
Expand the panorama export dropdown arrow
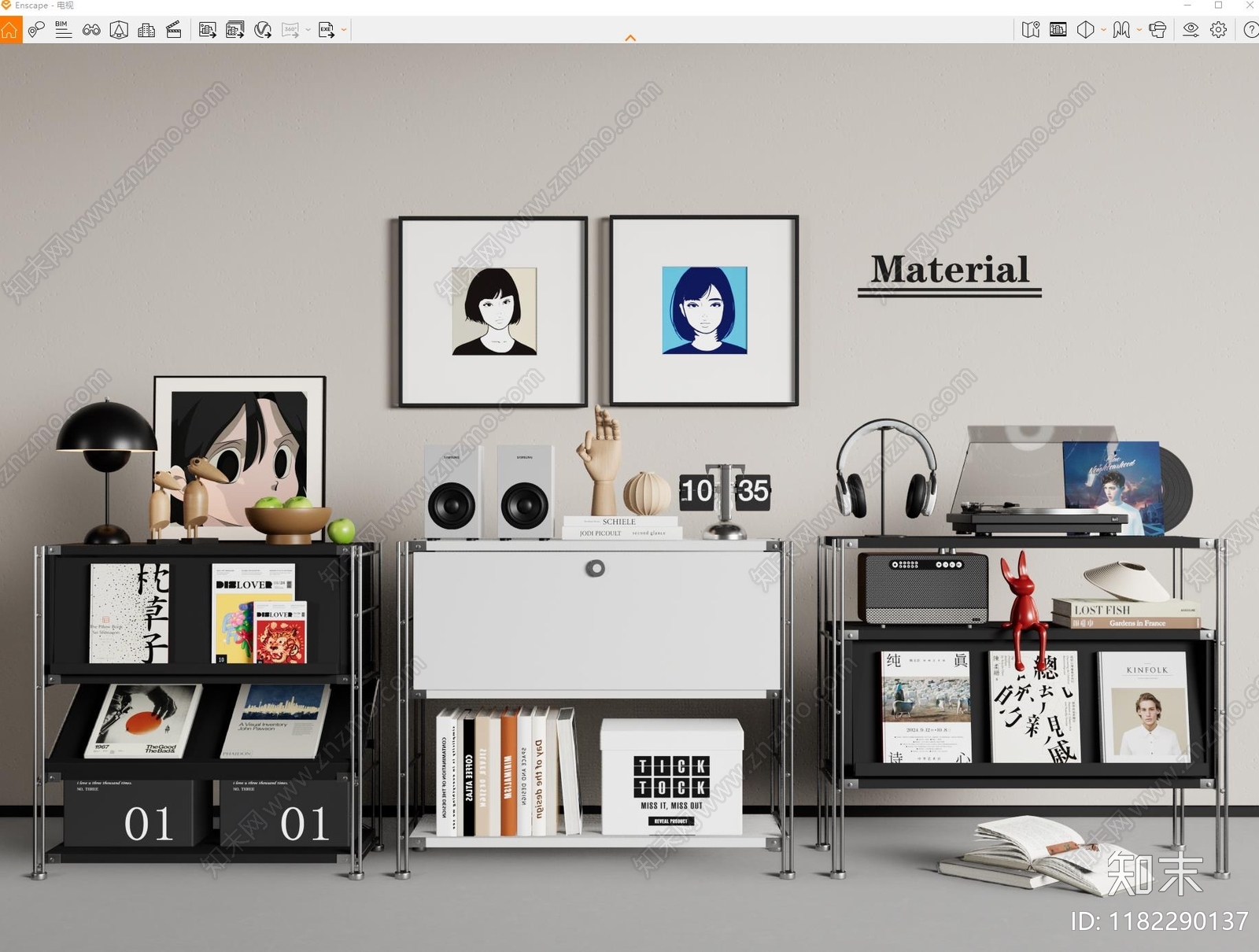pyautogui.click(x=308, y=30)
